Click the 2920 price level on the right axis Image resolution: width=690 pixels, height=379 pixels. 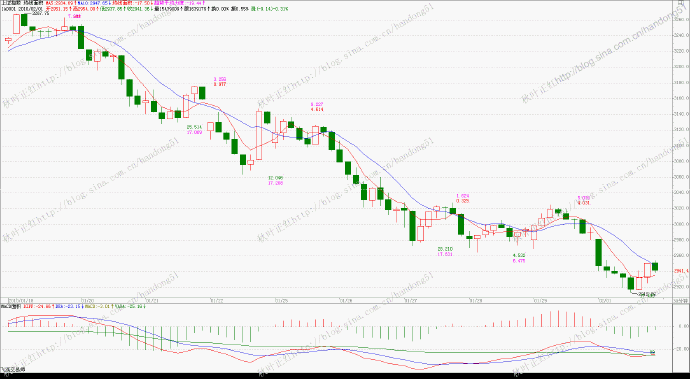682,287
